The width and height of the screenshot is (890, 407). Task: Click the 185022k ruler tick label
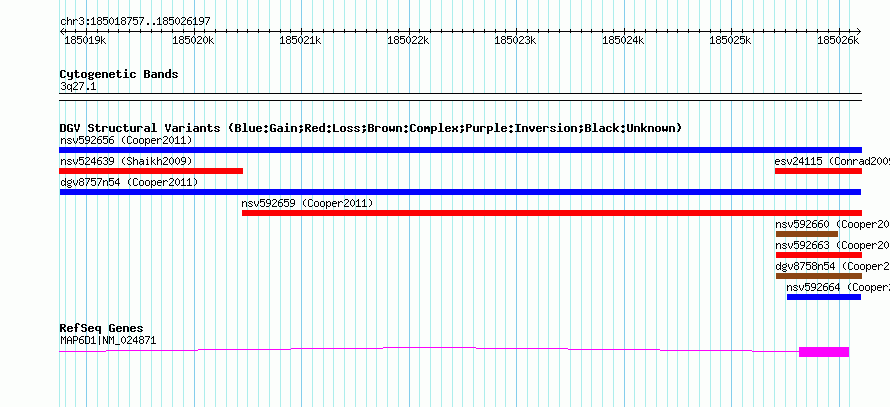(x=408, y=40)
